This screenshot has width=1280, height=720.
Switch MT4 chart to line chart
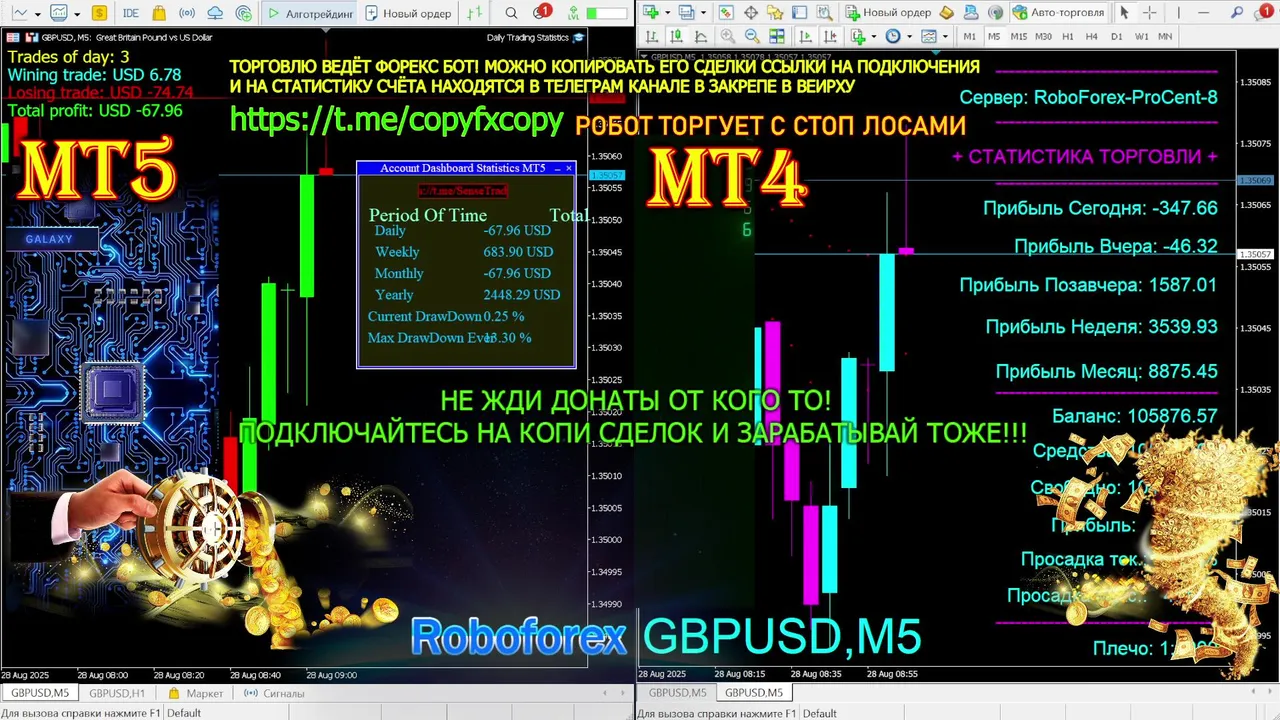(x=700, y=36)
